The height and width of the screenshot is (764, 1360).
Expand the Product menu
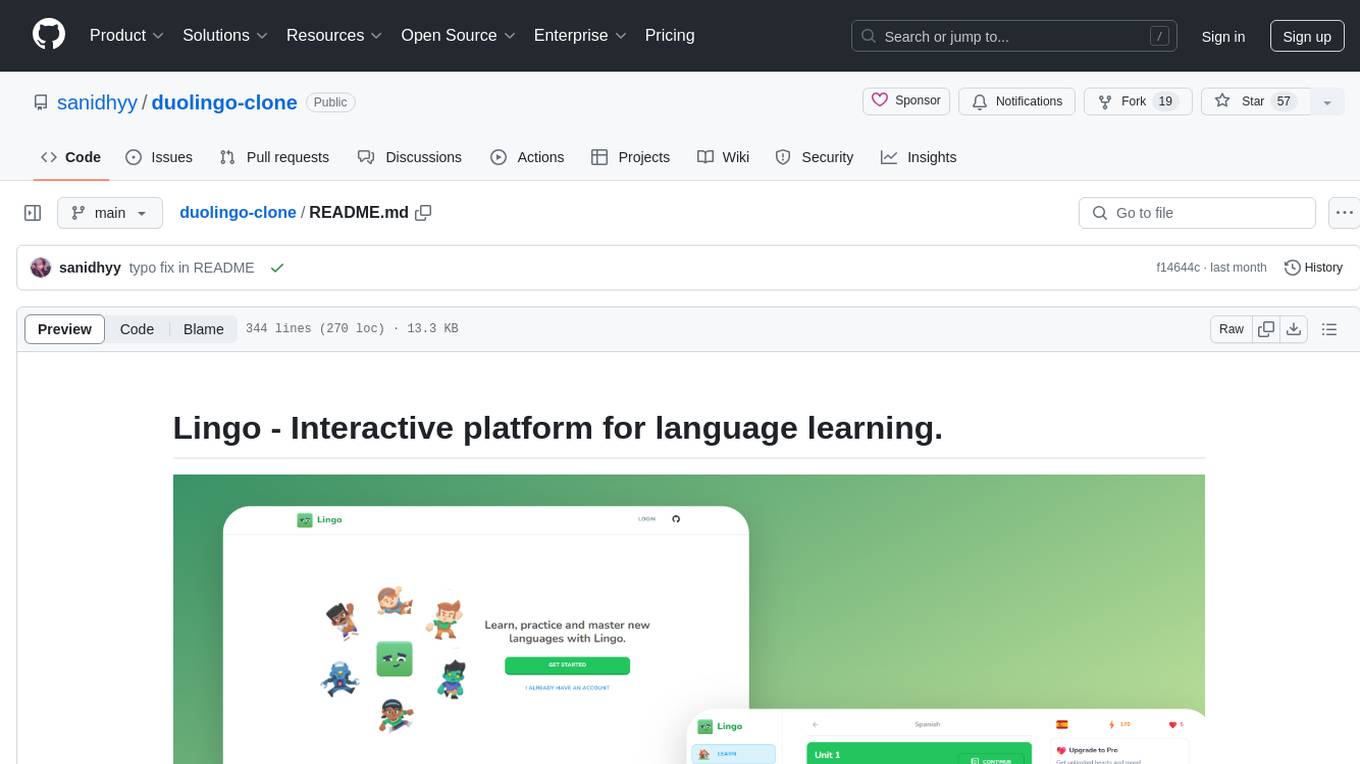click(x=127, y=35)
